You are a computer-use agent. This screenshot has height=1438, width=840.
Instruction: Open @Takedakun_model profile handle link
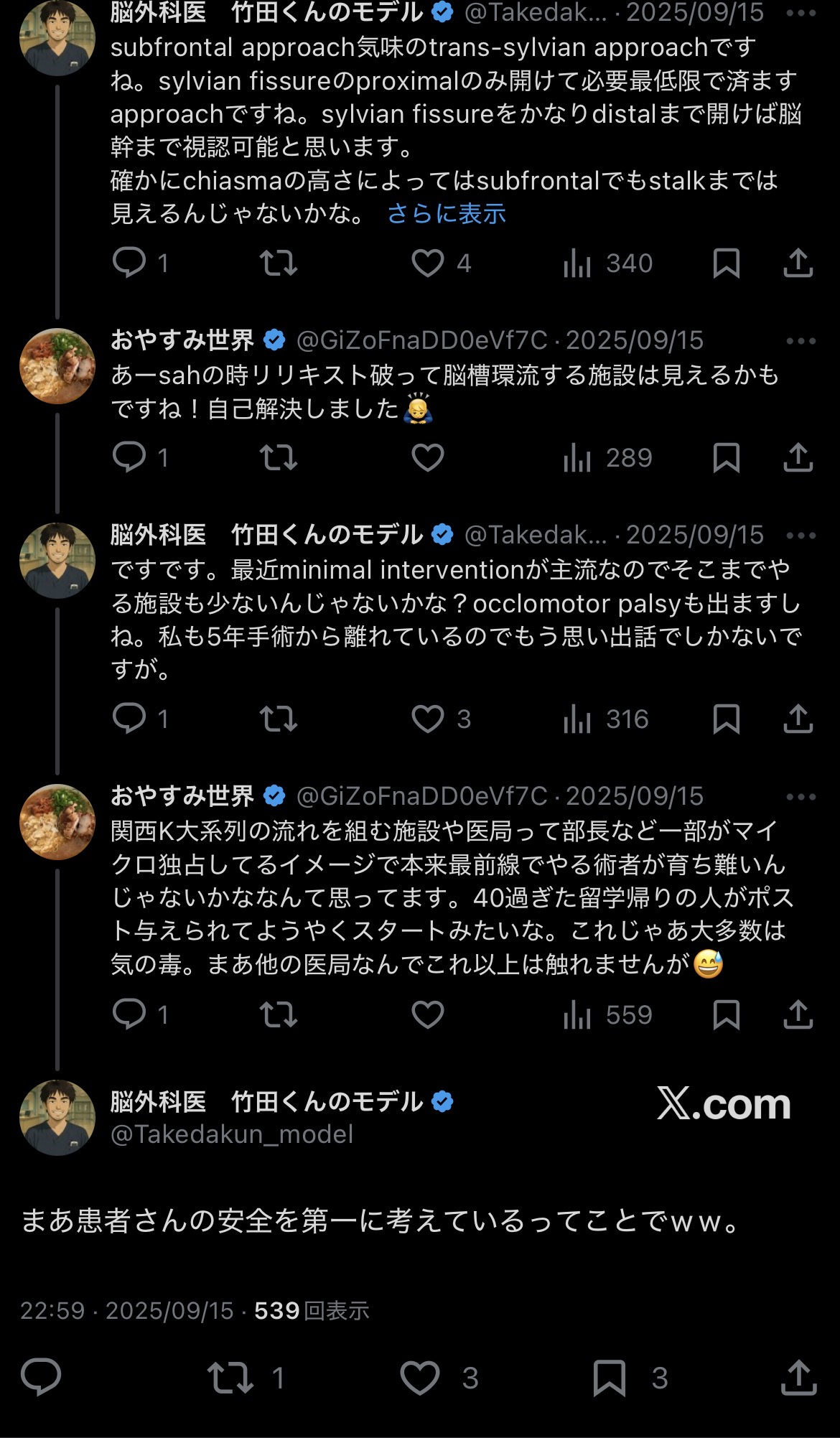(x=232, y=1134)
